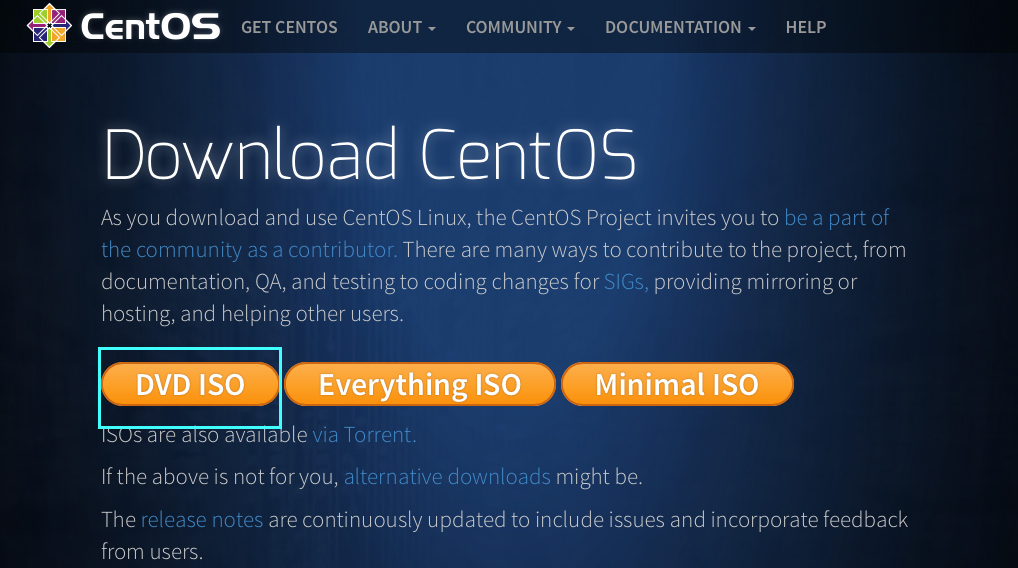Open the GET CENTOS page
The image size is (1018, 568).
click(x=289, y=27)
